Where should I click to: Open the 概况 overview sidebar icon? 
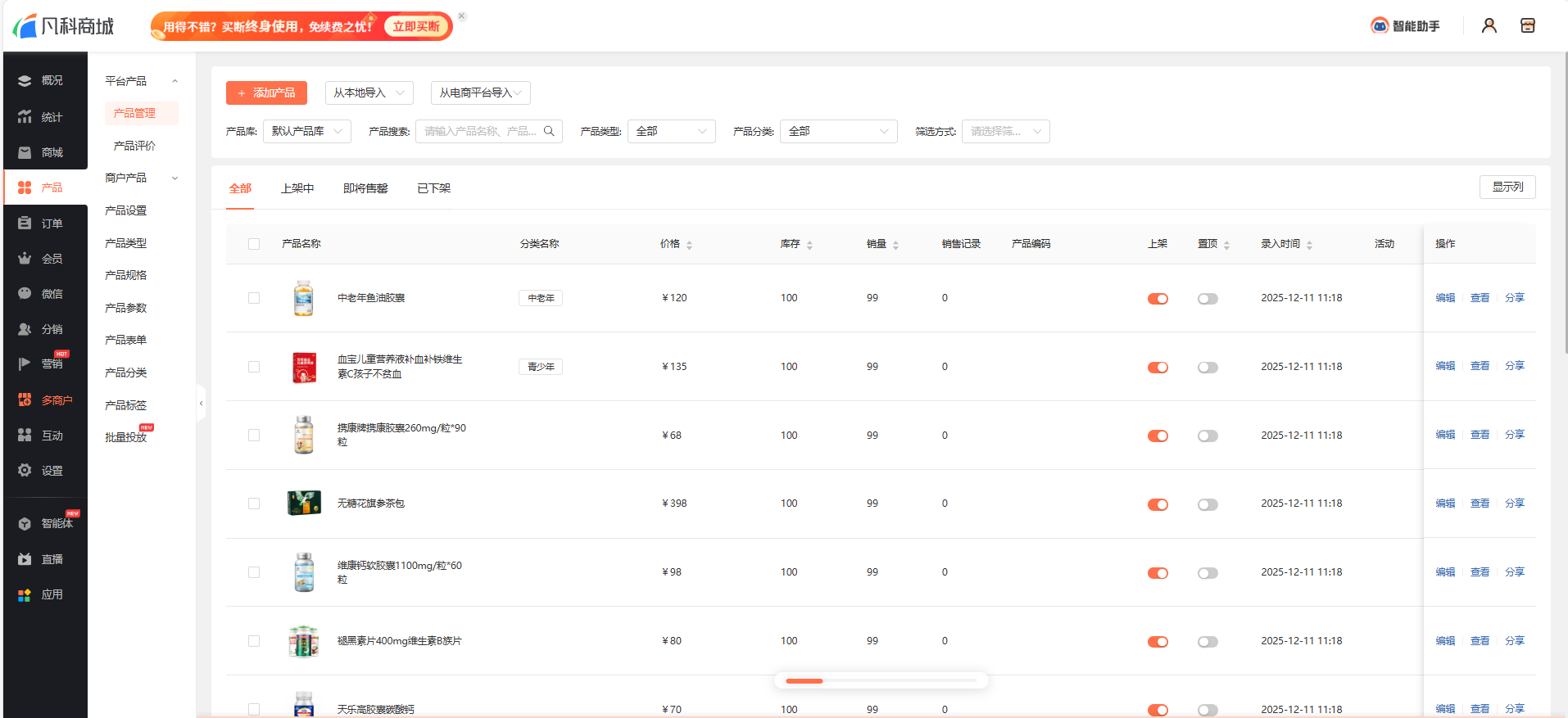pyautogui.click(x=25, y=81)
